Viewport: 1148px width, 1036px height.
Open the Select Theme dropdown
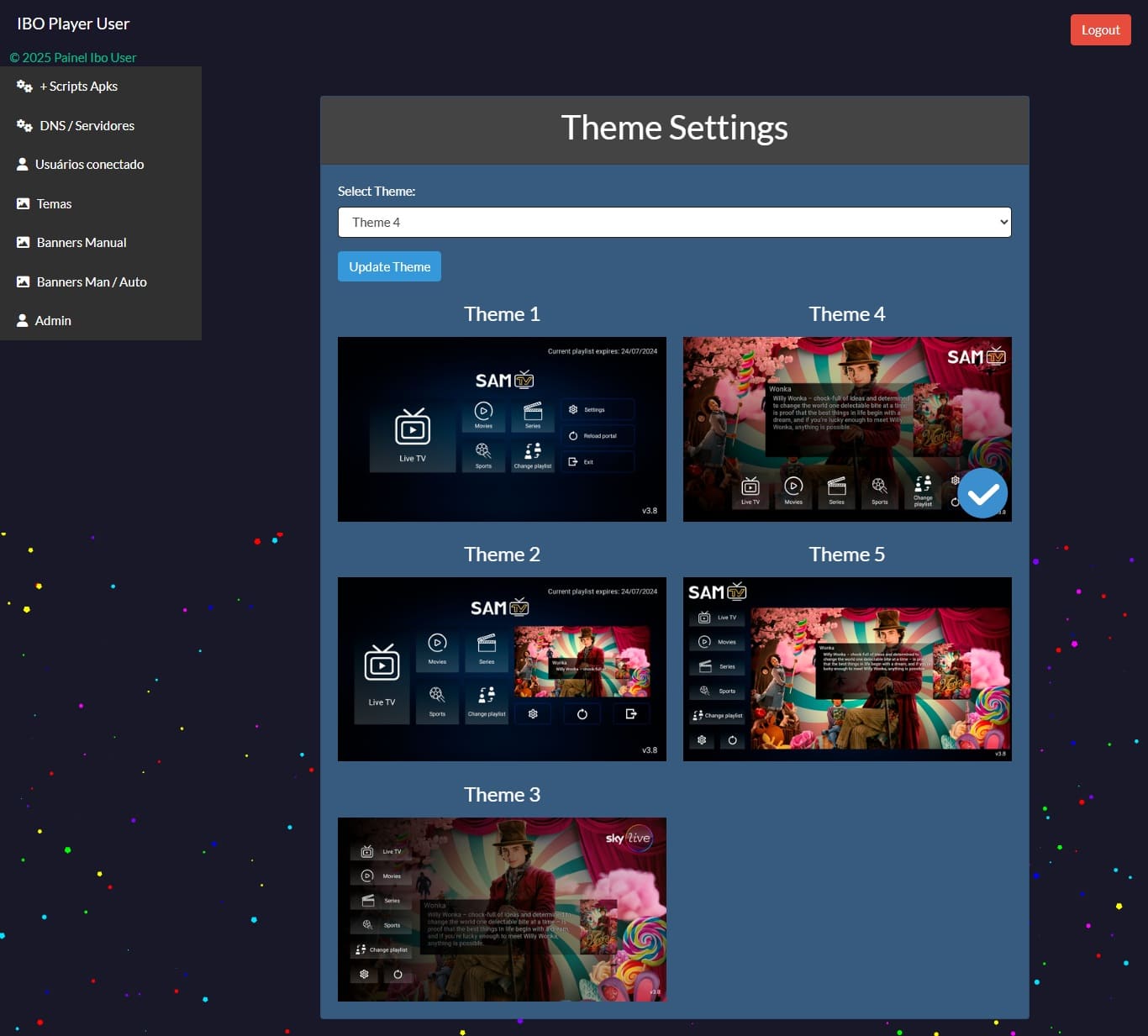pyautogui.click(x=674, y=223)
